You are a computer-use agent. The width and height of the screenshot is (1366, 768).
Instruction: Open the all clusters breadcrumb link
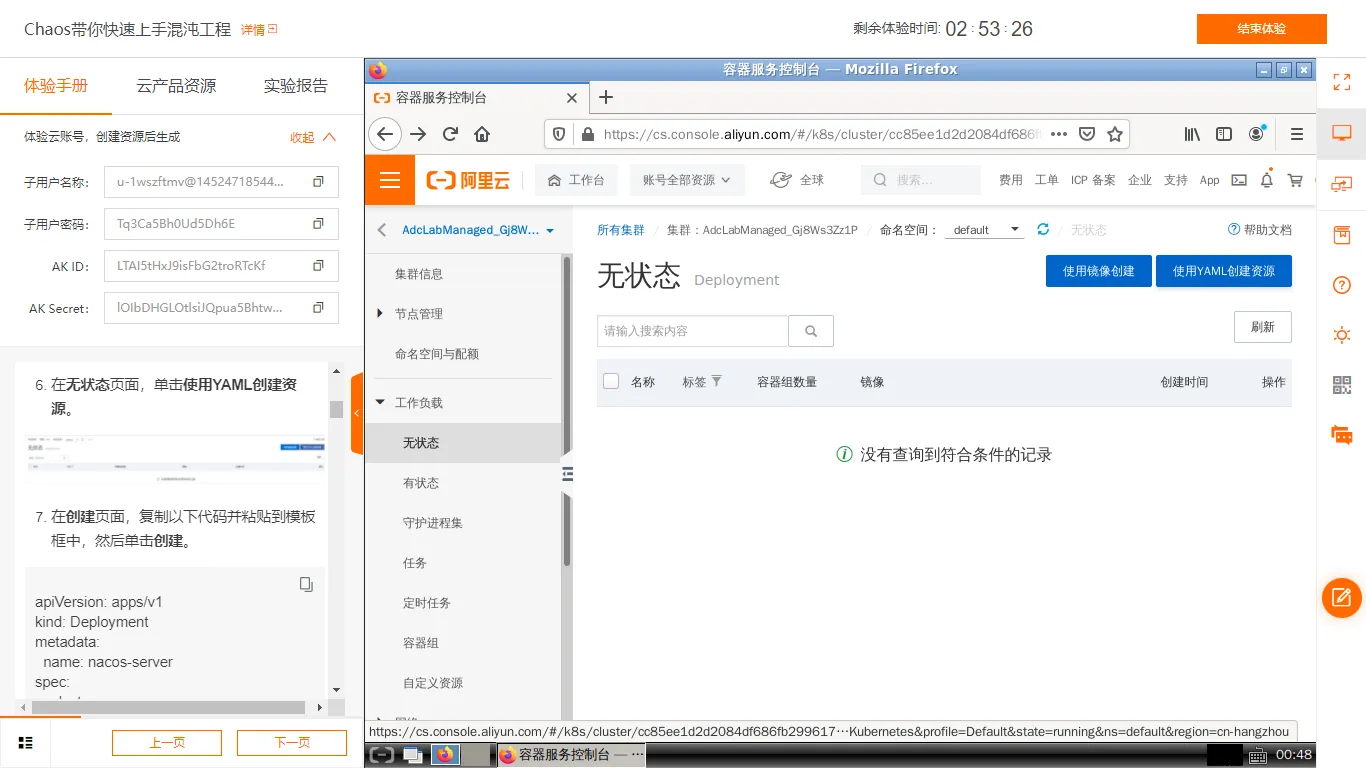[x=621, y=230]
